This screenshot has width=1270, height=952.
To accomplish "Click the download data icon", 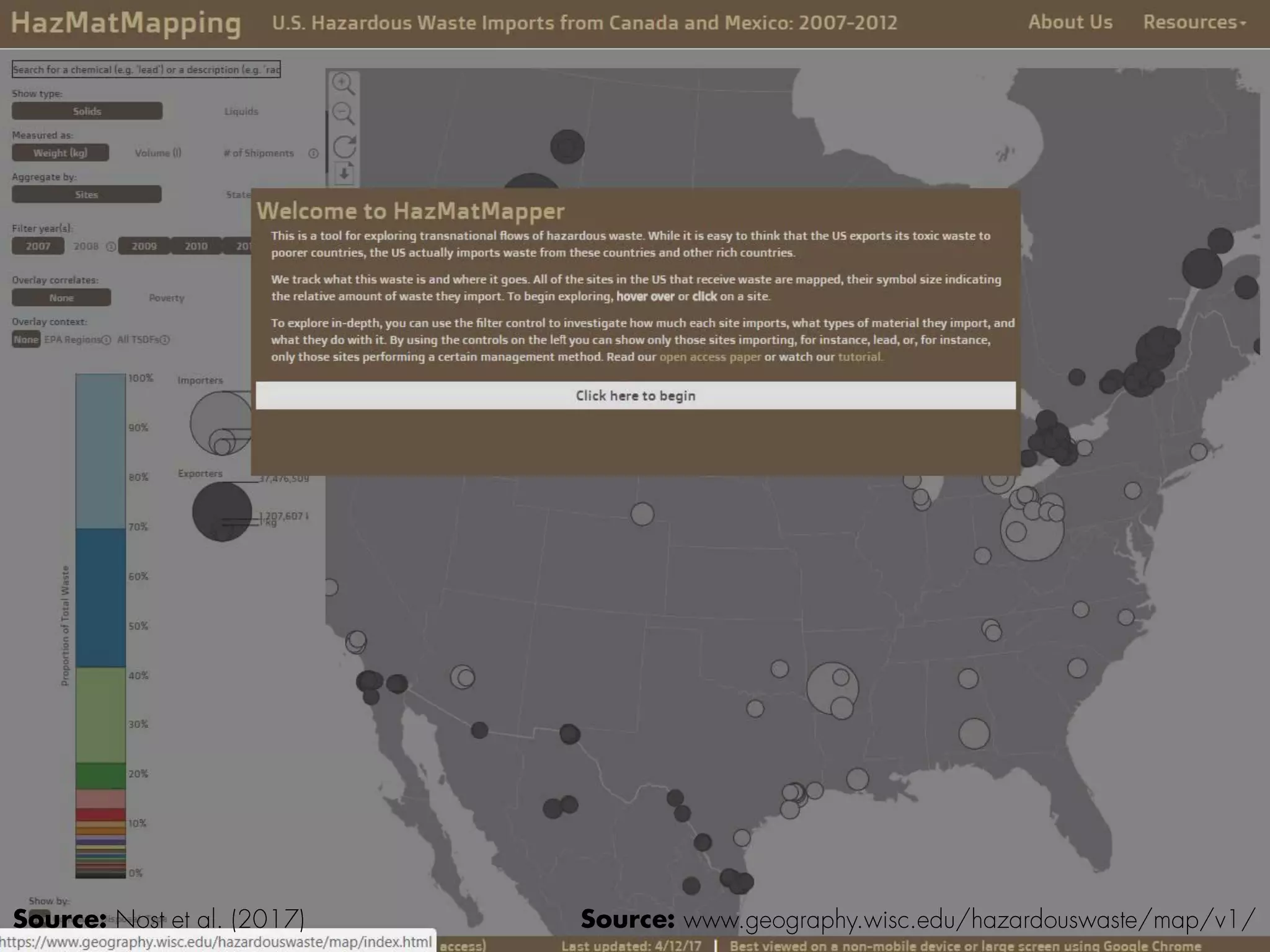I will click(x=344, y=174).
